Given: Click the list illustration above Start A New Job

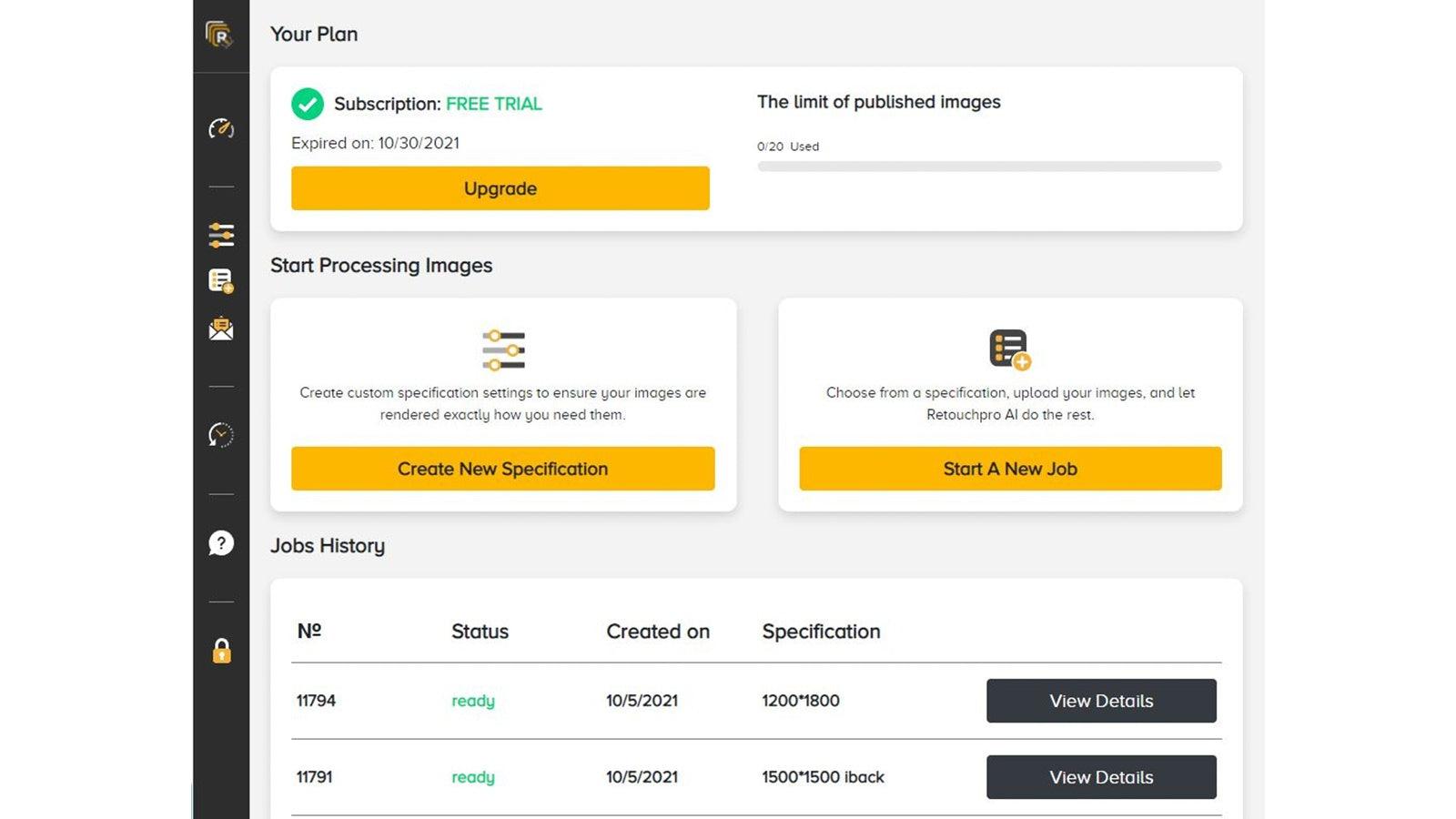Looking at the screenshot, I should point(1010,349).
